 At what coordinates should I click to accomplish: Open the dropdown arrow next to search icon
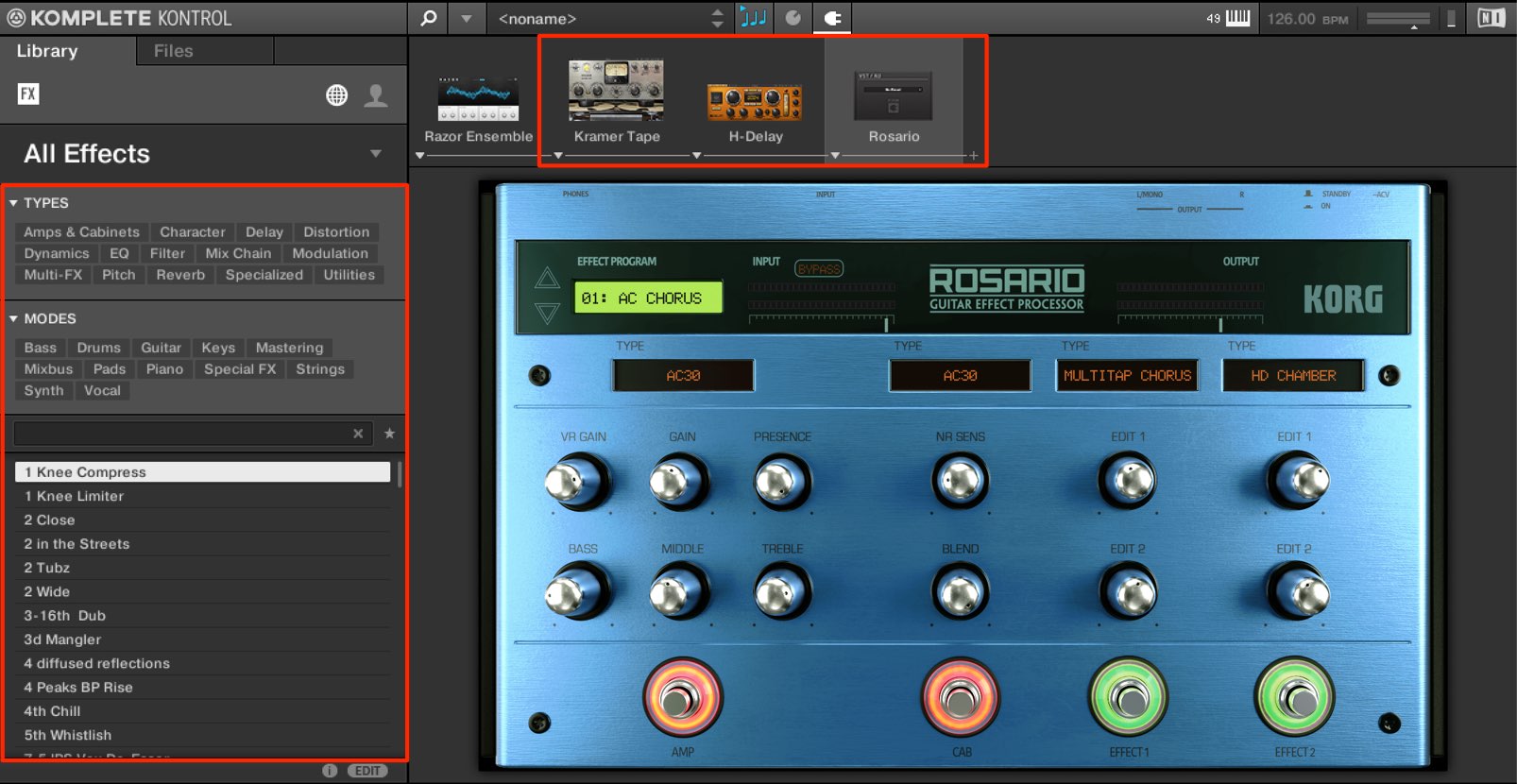coord(466,18)
